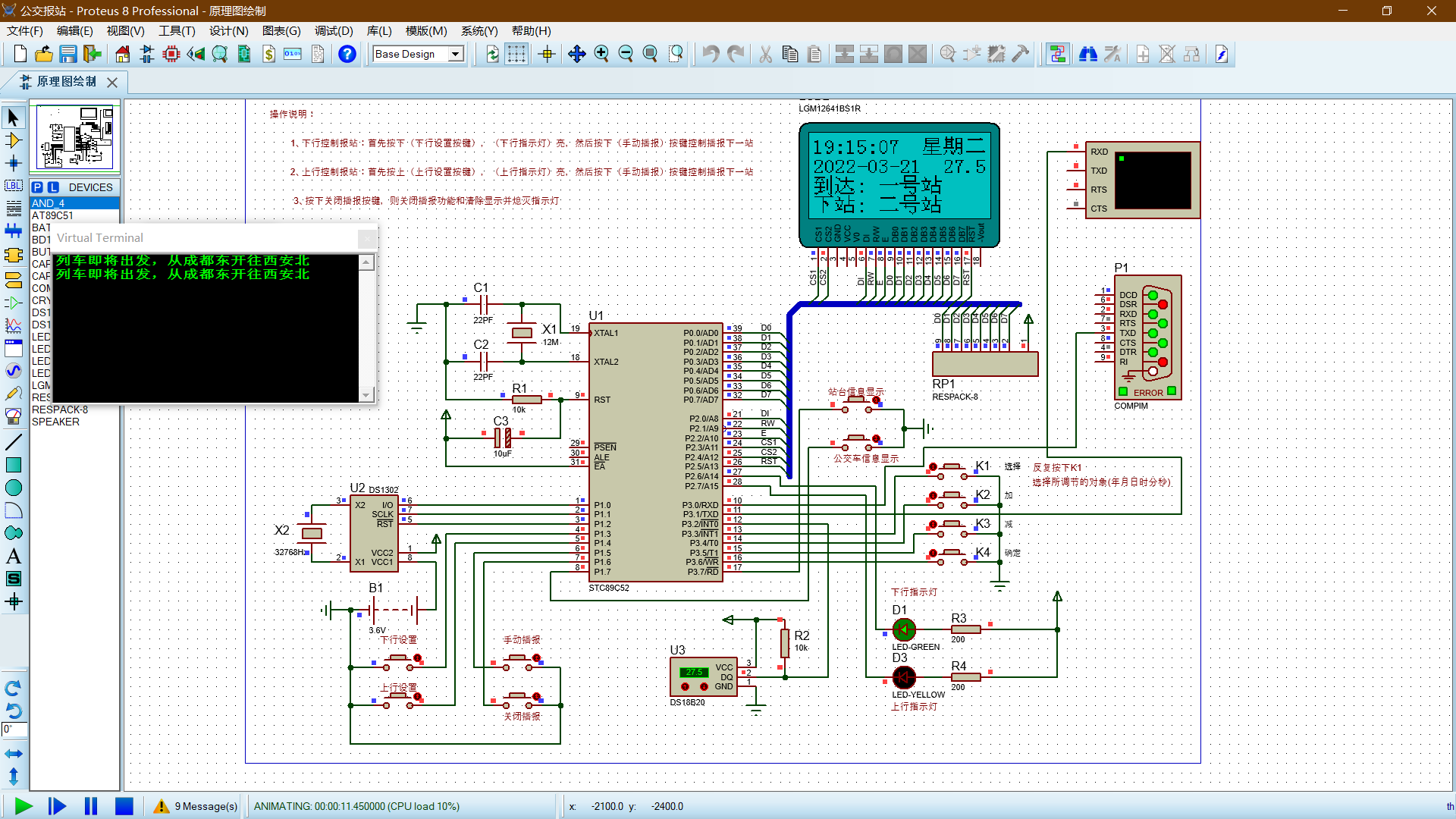This screenshot has width=1456, height=819.
Task: Select SPEAKER in the devices list
Action: pos(74,422)
